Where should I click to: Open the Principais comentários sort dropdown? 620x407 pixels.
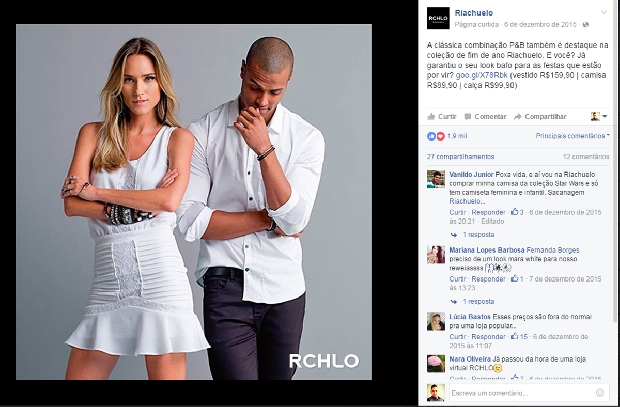[573, 136]
